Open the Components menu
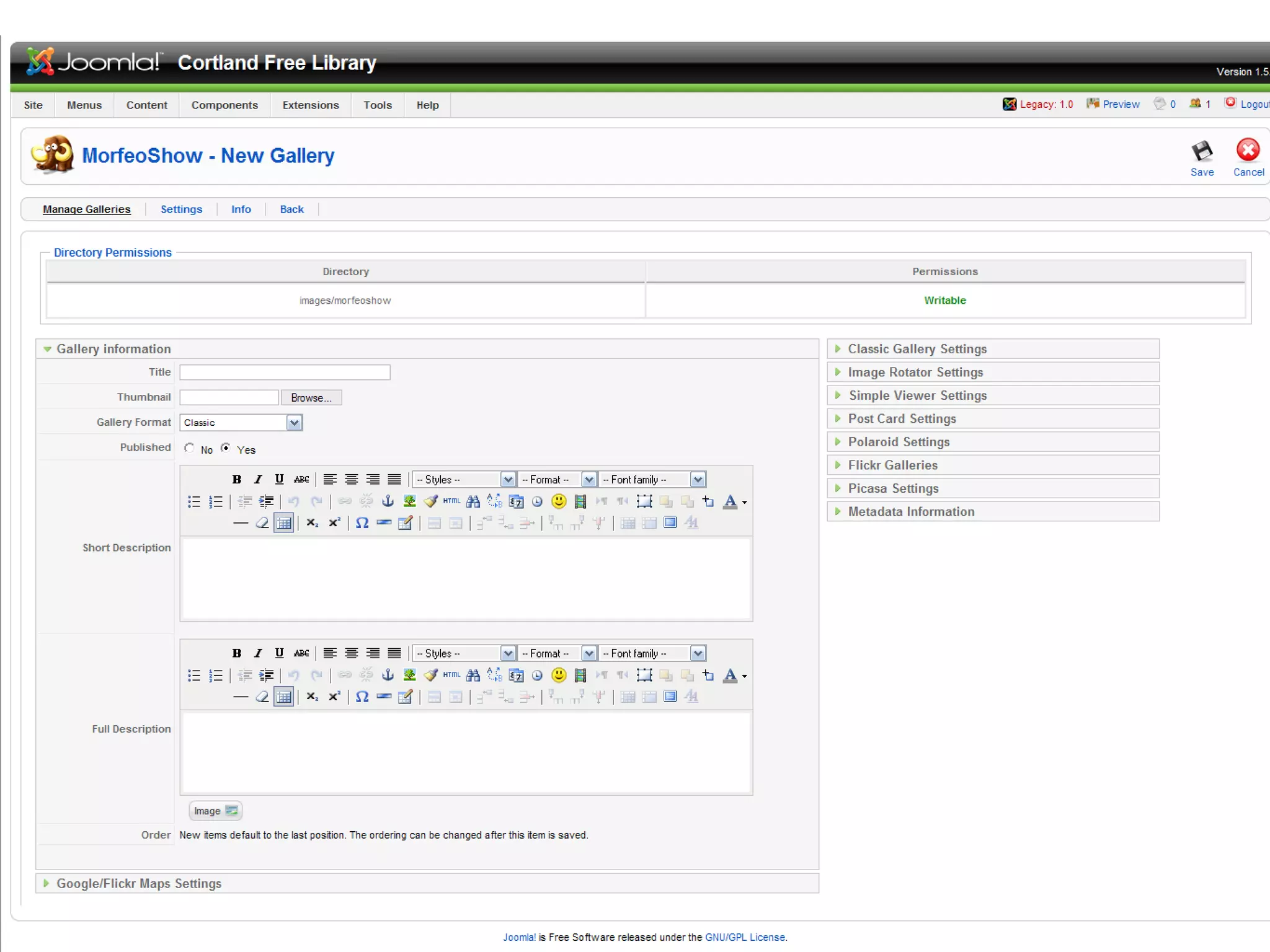This screenshot has height=952, width=1270. click(224, 105)
